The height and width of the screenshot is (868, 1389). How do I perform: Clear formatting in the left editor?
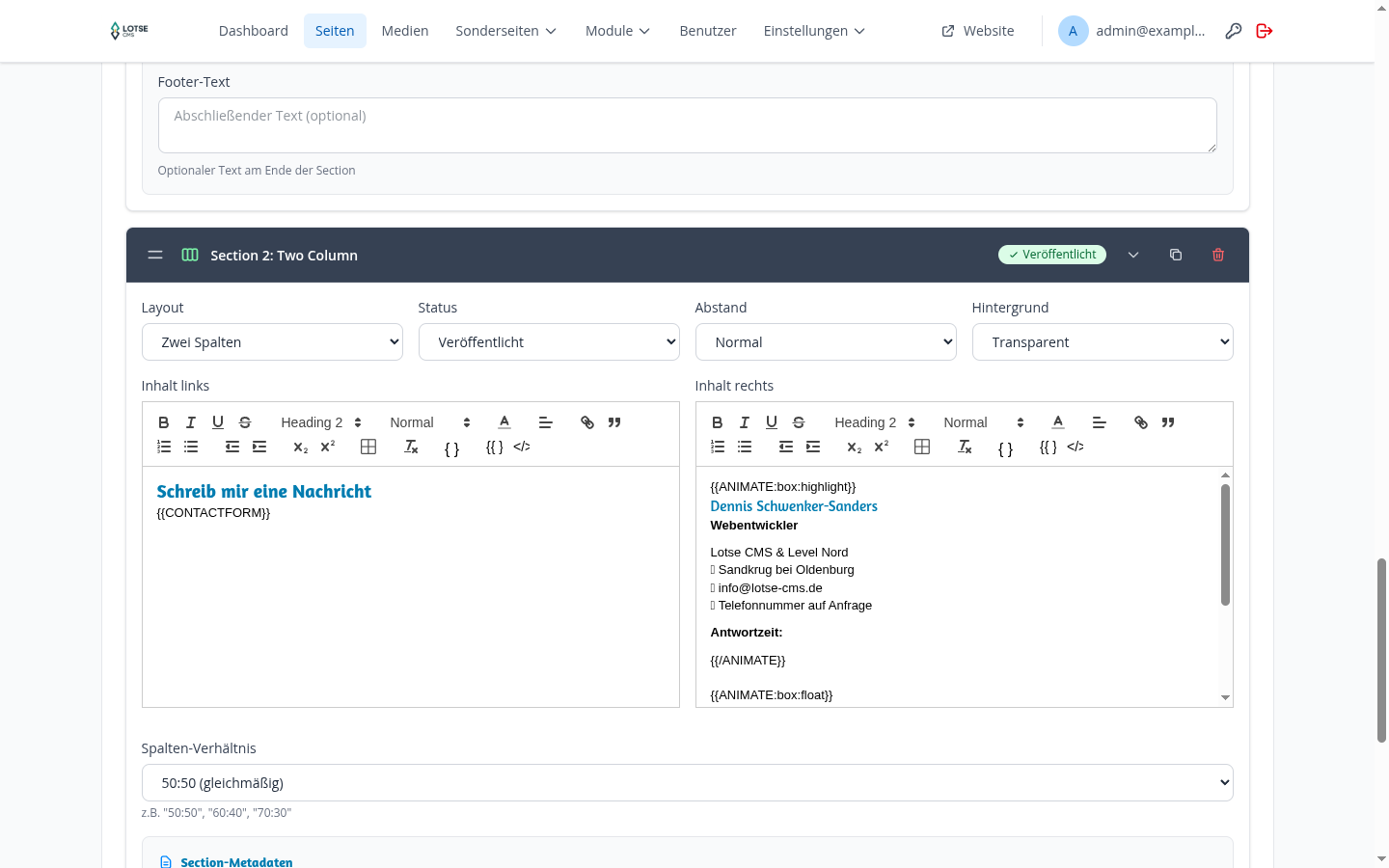(x=411, y=447)
